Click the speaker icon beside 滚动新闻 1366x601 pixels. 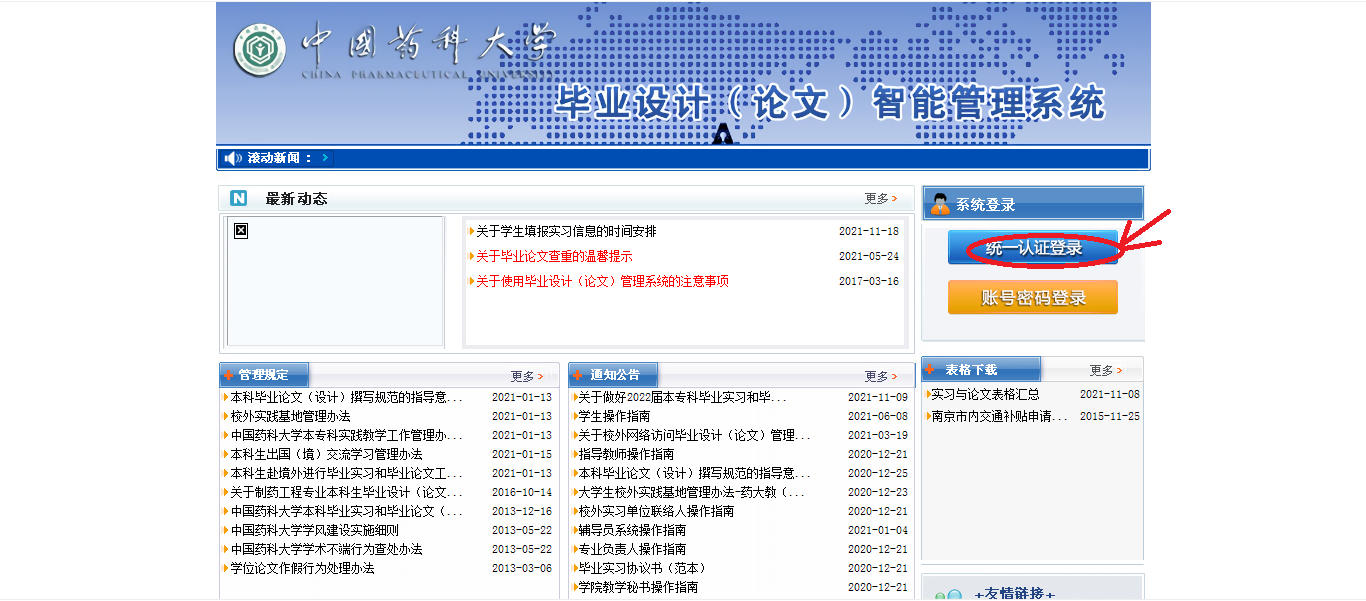[233, 158]
